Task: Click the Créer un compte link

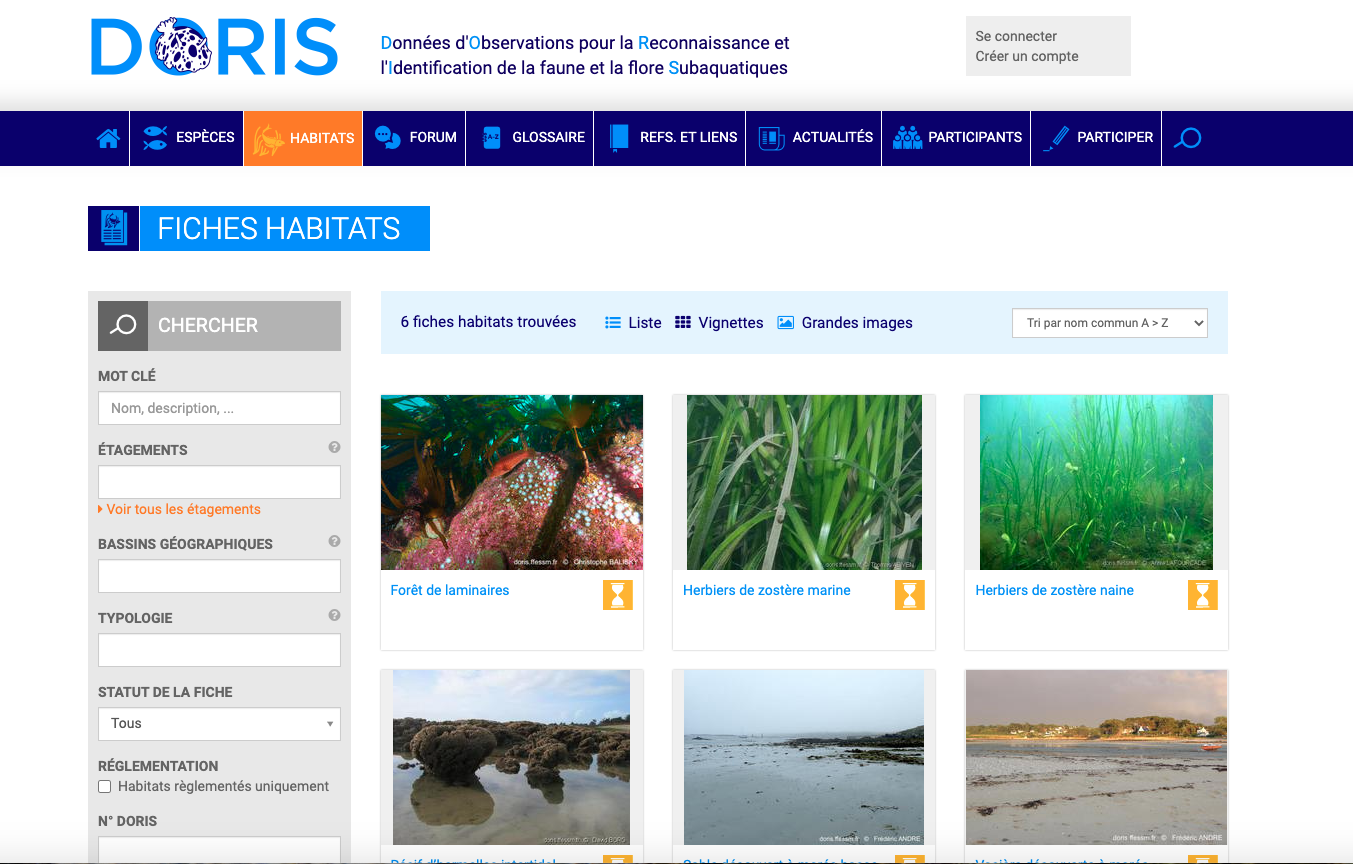Action: pos(1027,57)
